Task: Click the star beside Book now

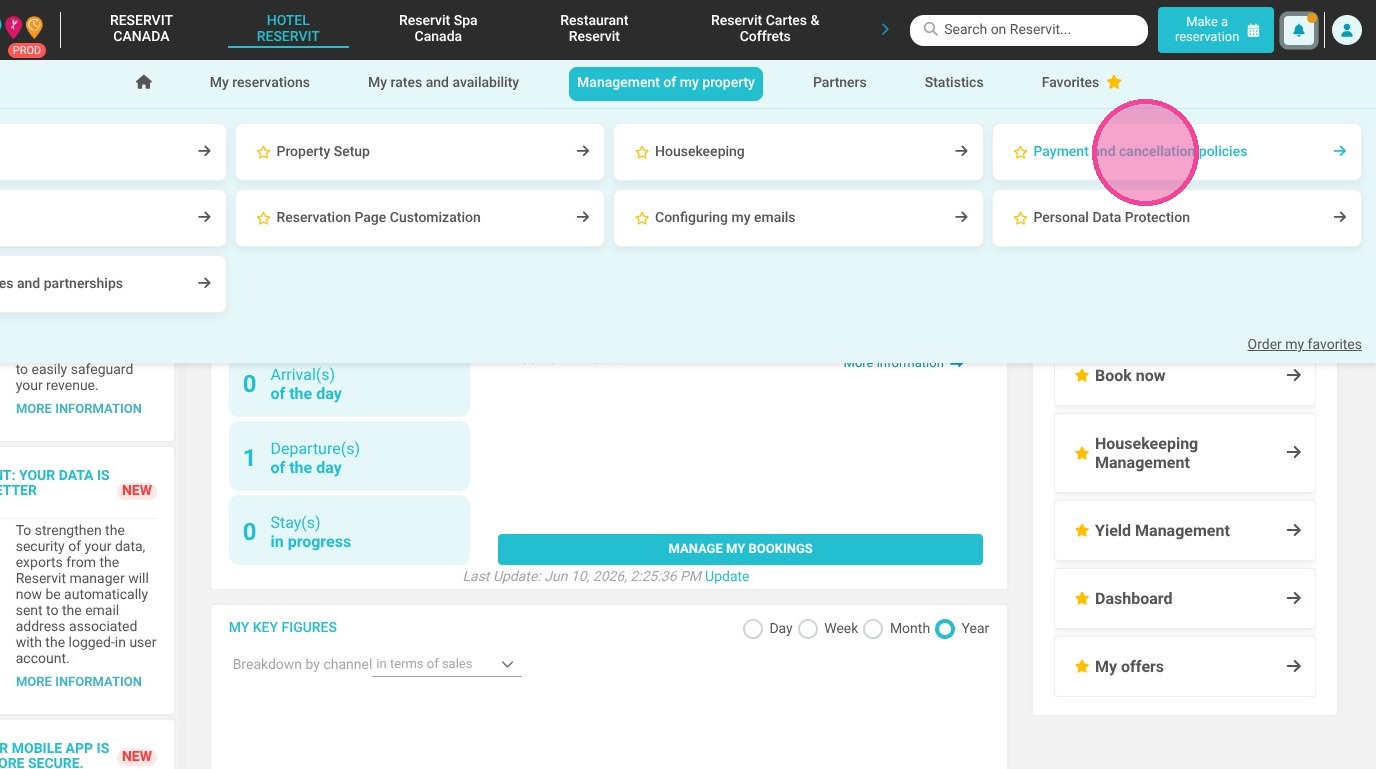Action: 1081,376
